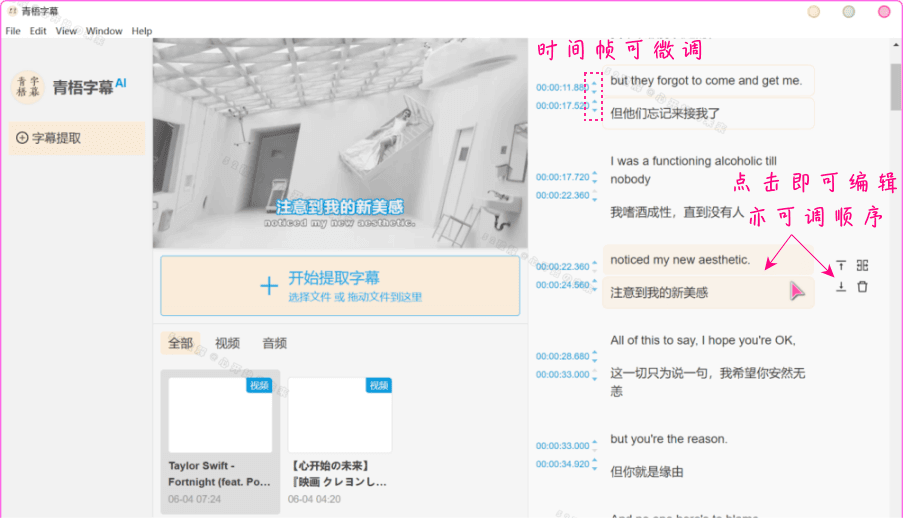Switch to the 音频 filter tab
Image resolution: width=903 pixels, height=518 pixels.
pyautogui.click(x=275, y=343)
